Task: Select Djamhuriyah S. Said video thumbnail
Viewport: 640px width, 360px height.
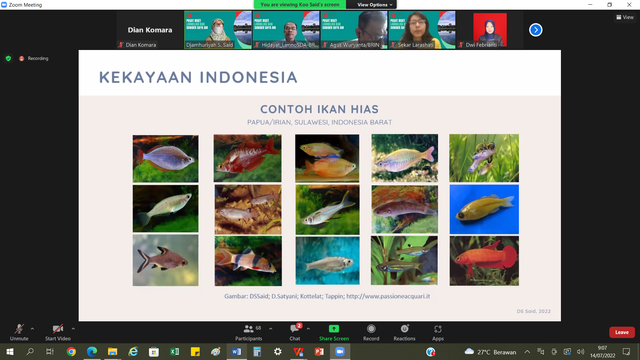Action: 218,30
